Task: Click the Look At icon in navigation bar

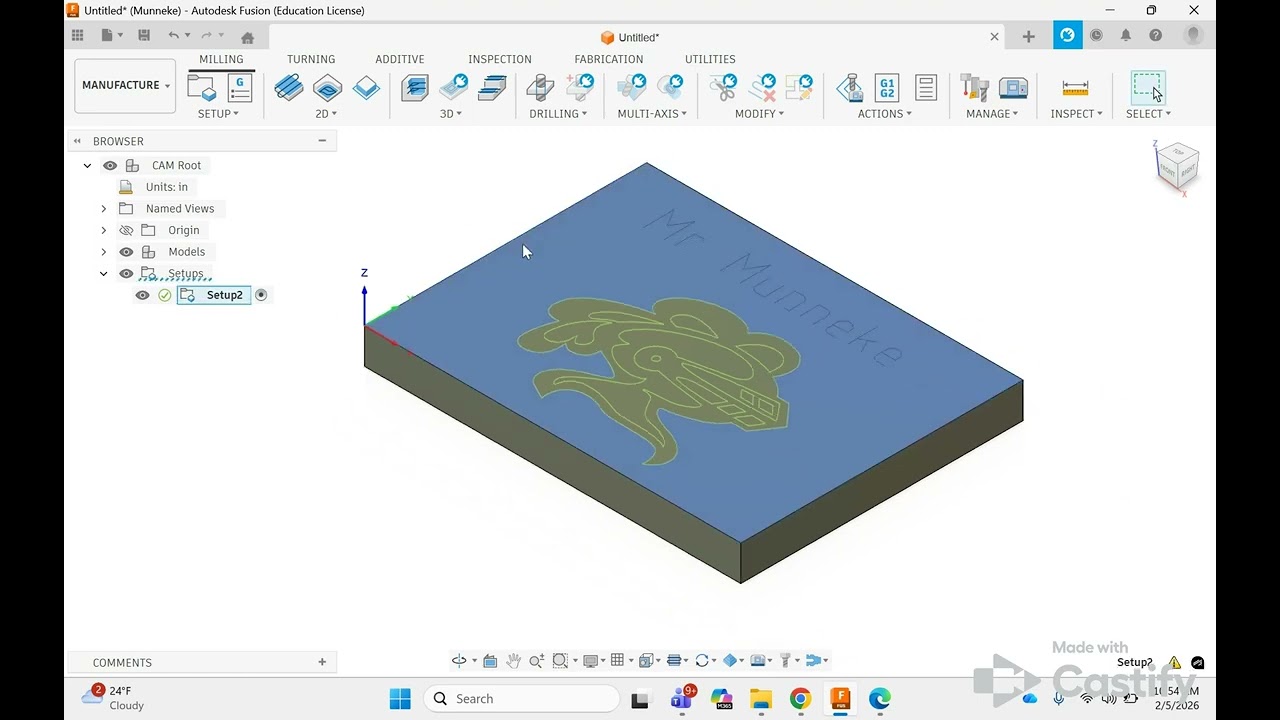Action: click(490, 660)
